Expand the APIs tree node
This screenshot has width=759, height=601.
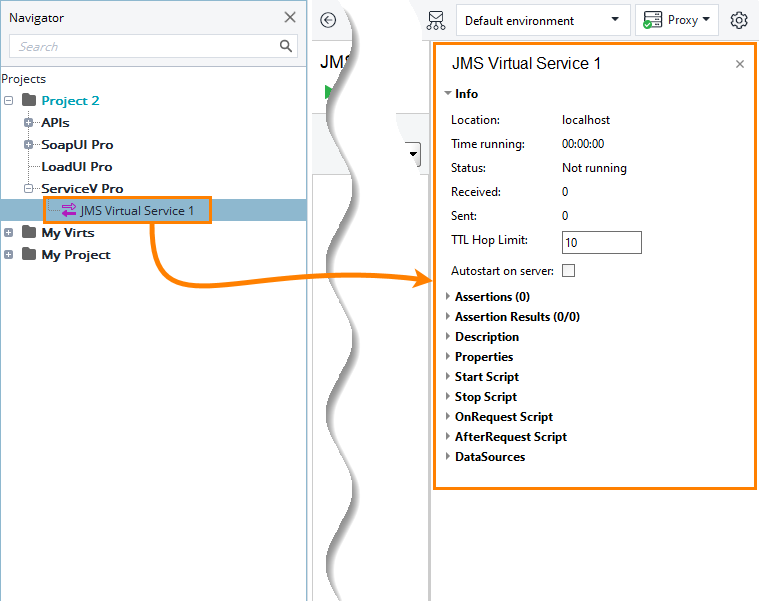(x=29, y=122)
